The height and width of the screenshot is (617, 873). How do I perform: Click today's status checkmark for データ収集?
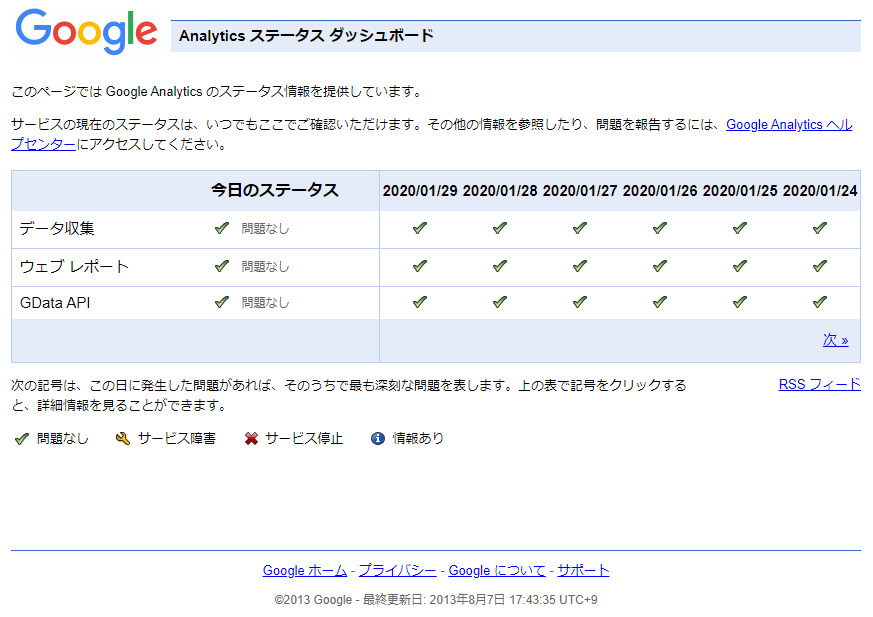pos(222,228)
